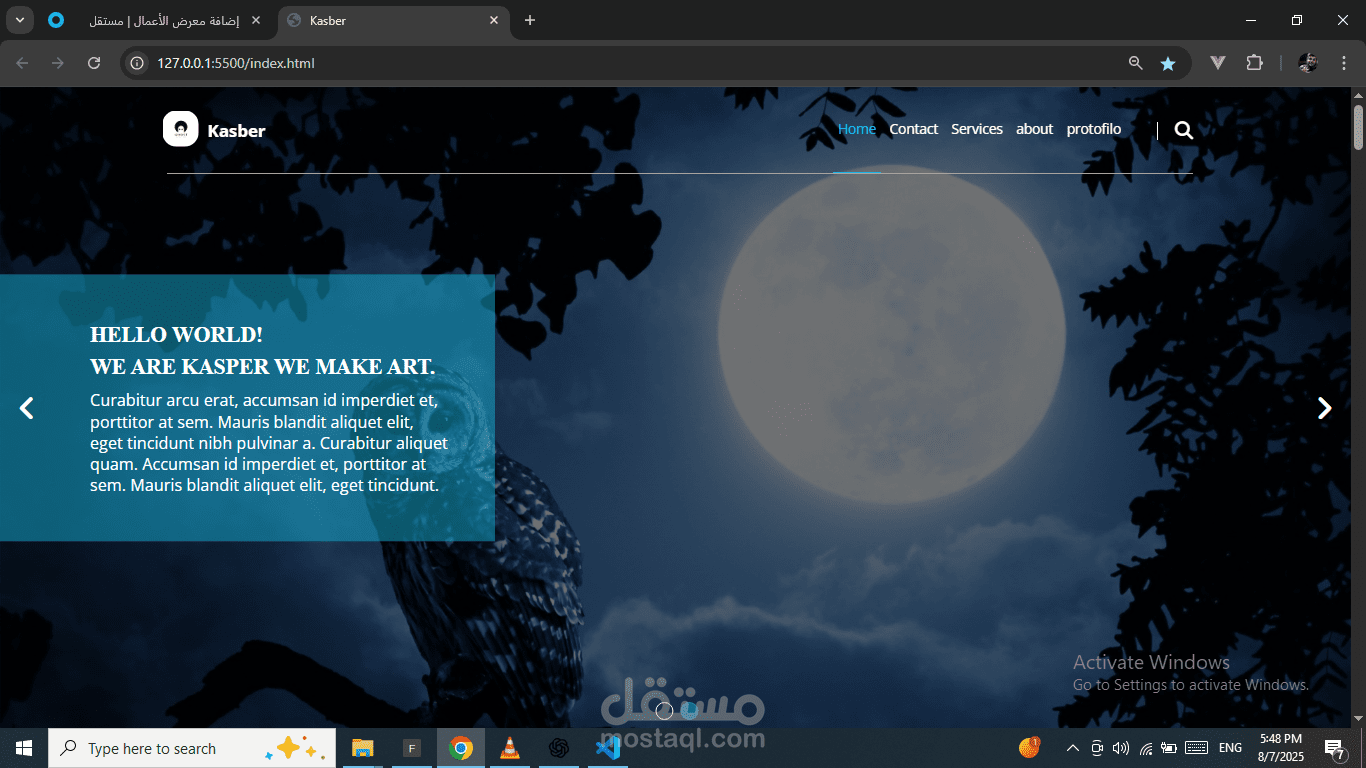Open Visual Studio Code from the taskbar
Image resolution: width=1366 pixels, height=768 pixels.
[608, 748]
